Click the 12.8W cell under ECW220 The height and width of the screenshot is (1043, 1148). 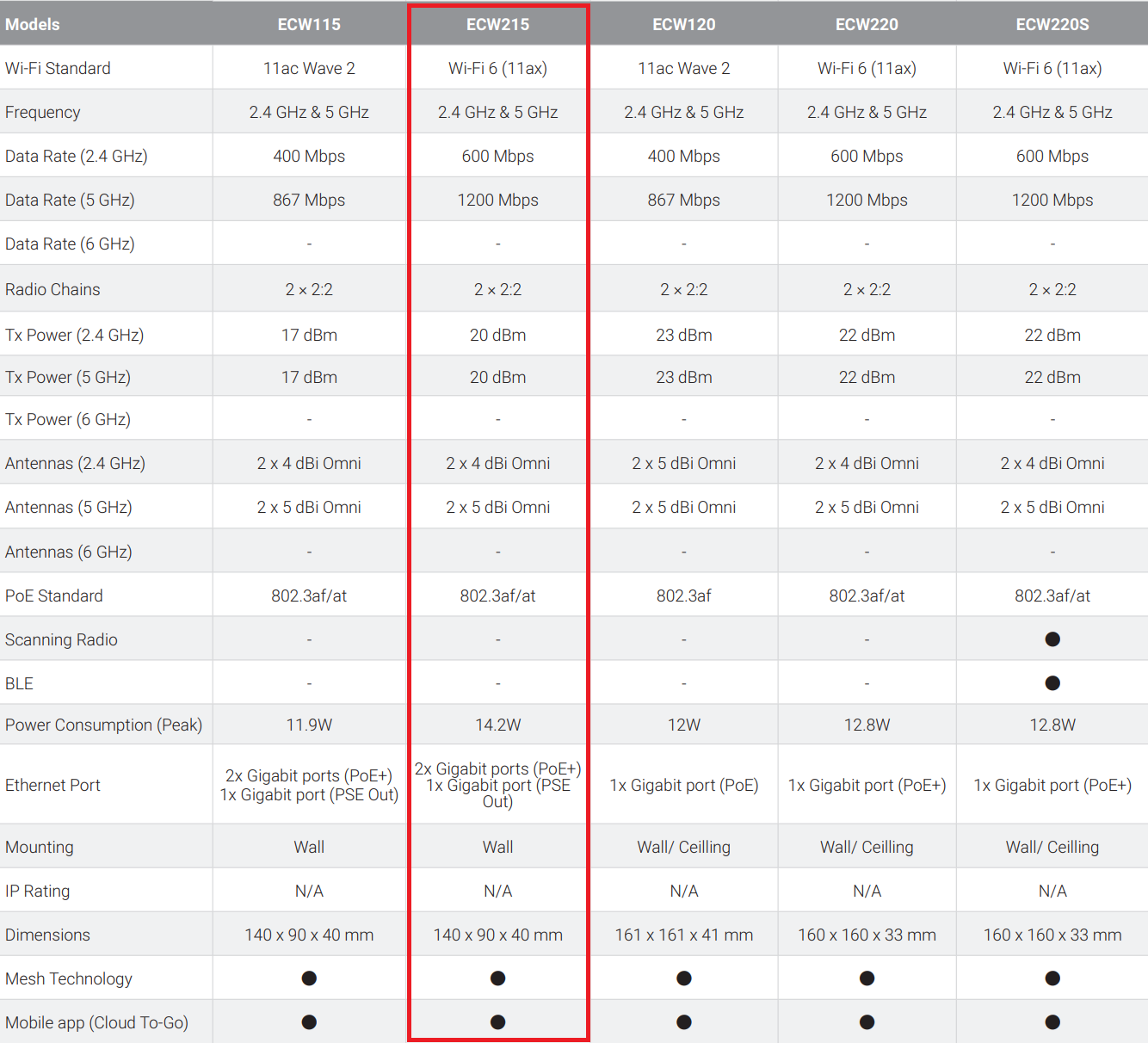pos(867,725)
